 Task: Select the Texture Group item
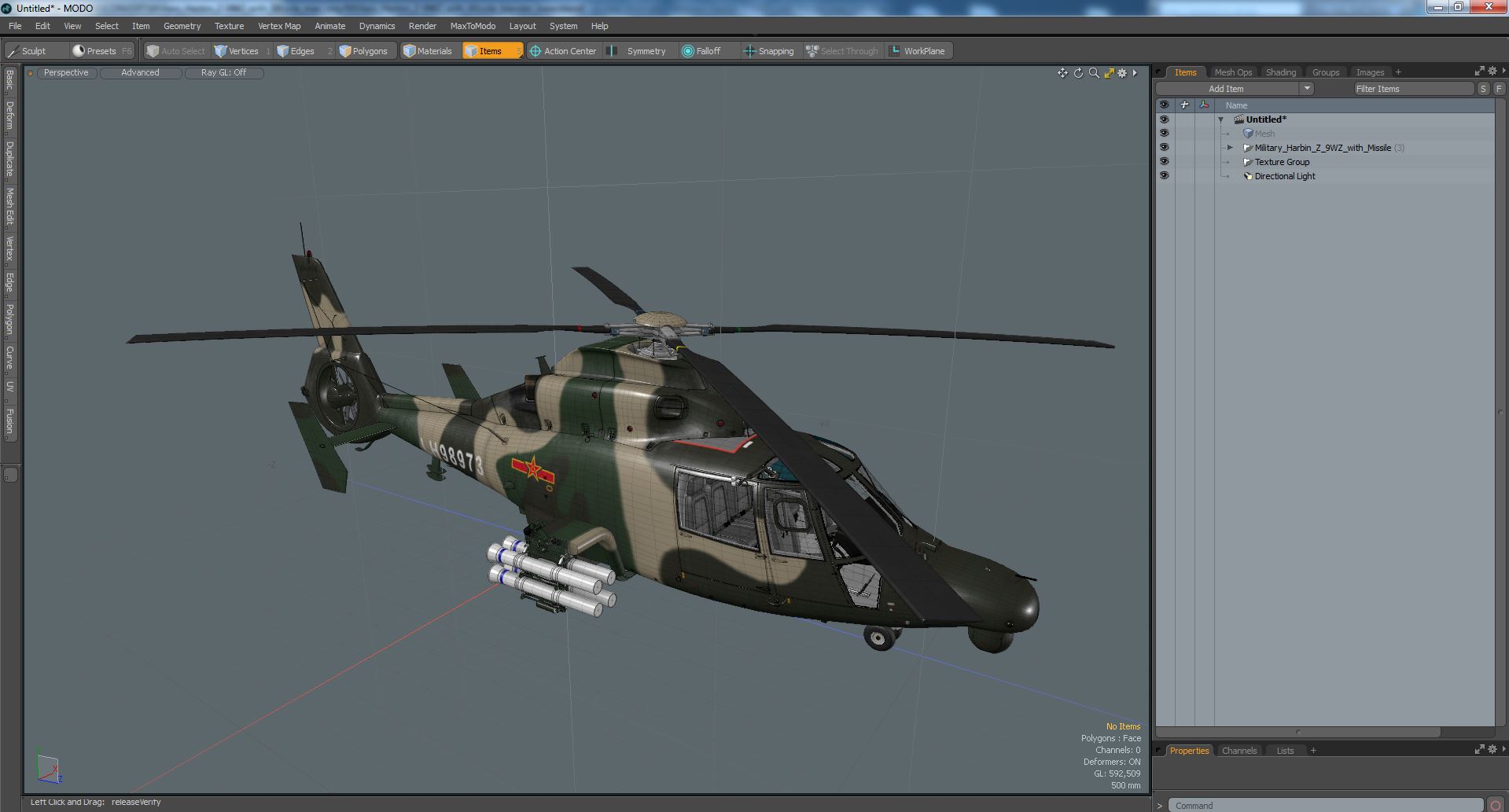(x=1282, y=162)
